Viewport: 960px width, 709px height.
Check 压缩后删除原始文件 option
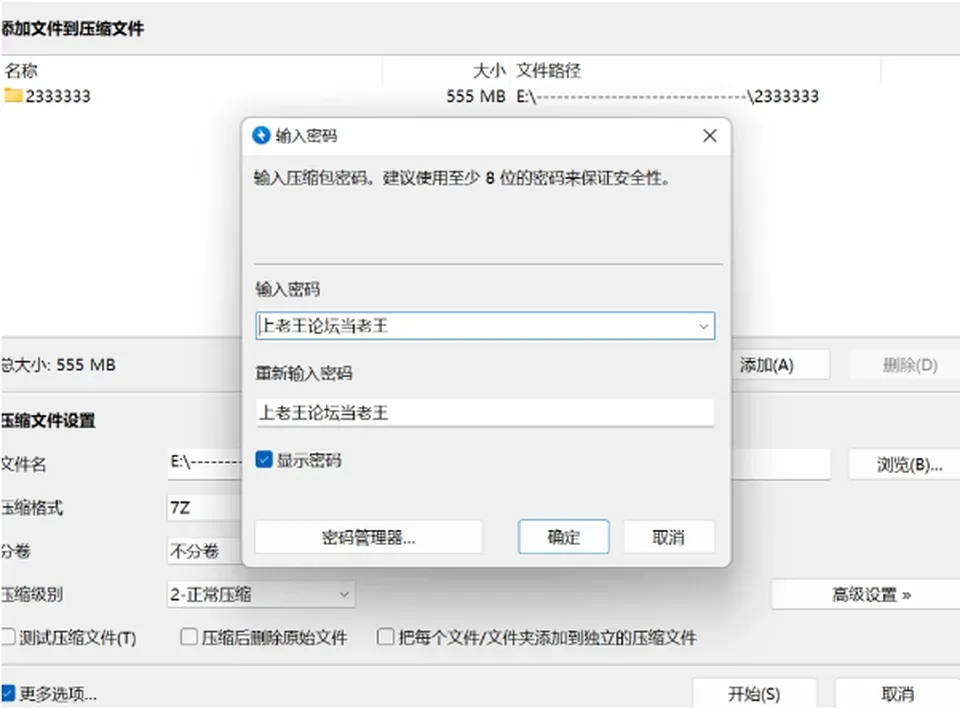tap(189, 637)
